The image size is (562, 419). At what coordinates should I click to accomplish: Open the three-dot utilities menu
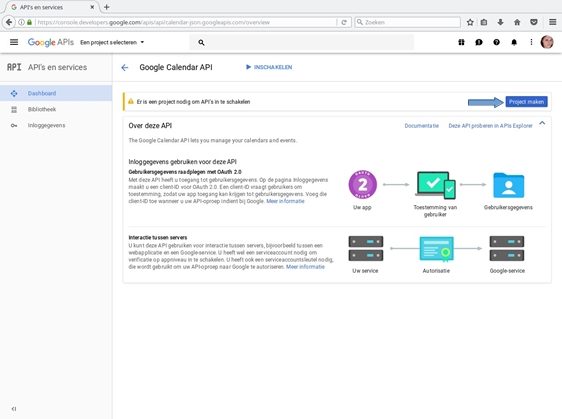tap(531, 42)
